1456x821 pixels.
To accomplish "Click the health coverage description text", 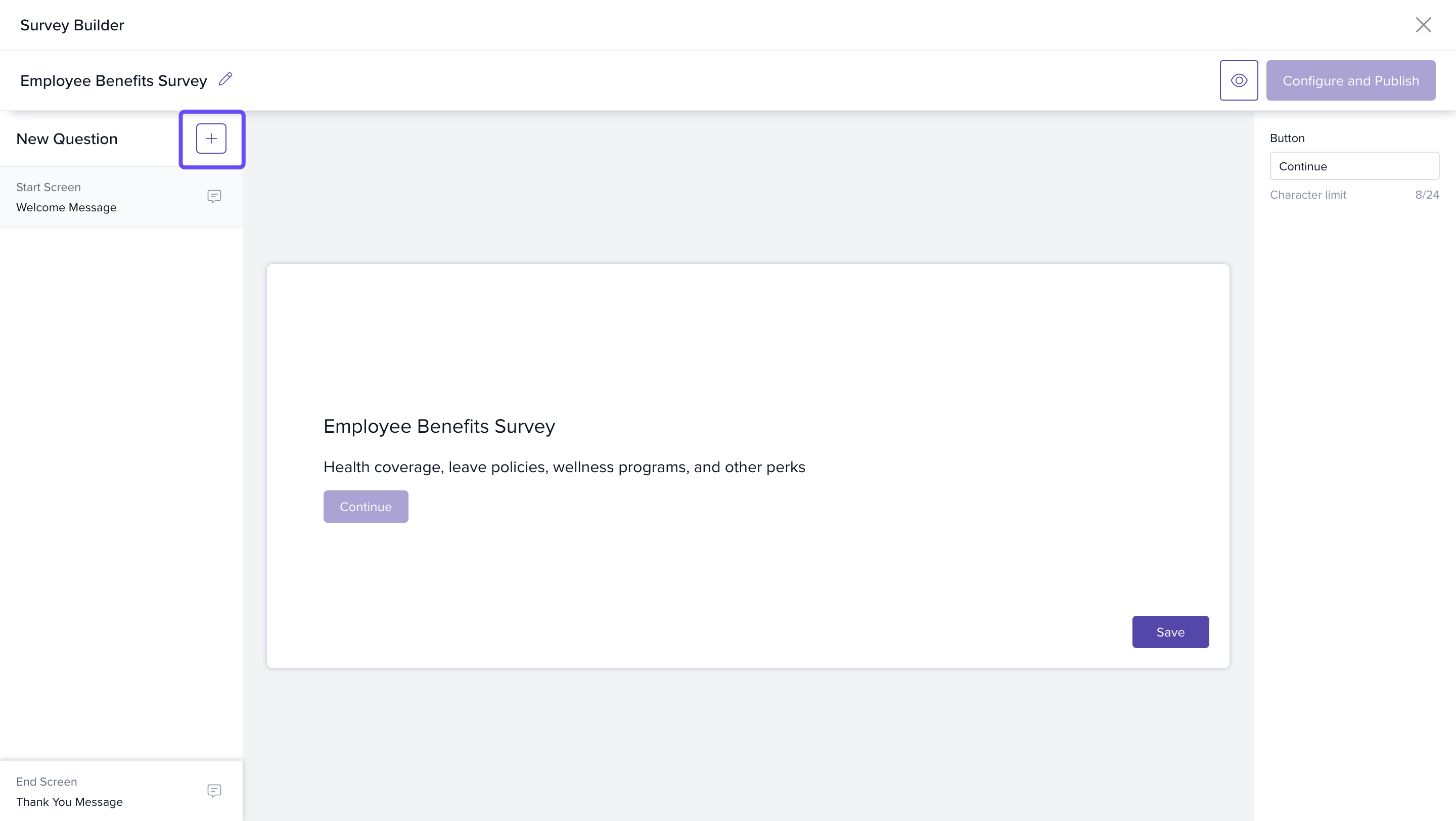I will click(564, 467).
